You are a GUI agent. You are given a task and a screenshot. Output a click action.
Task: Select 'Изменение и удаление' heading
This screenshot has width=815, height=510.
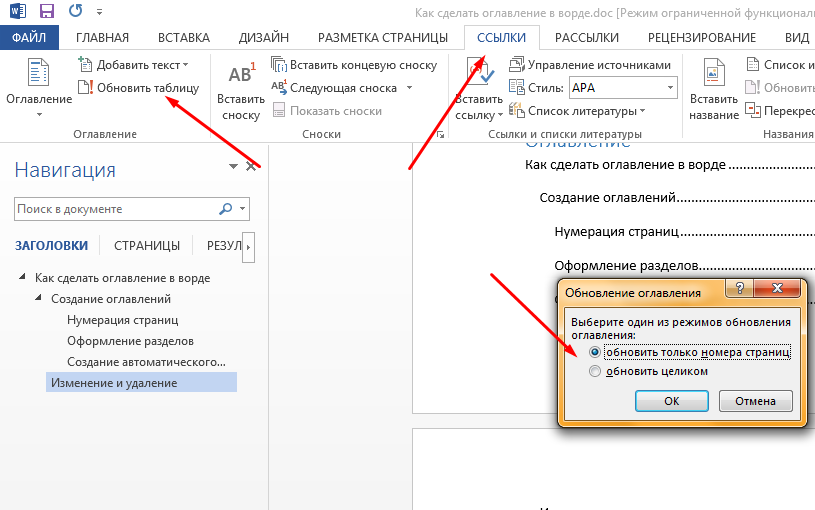coord(141,383)
